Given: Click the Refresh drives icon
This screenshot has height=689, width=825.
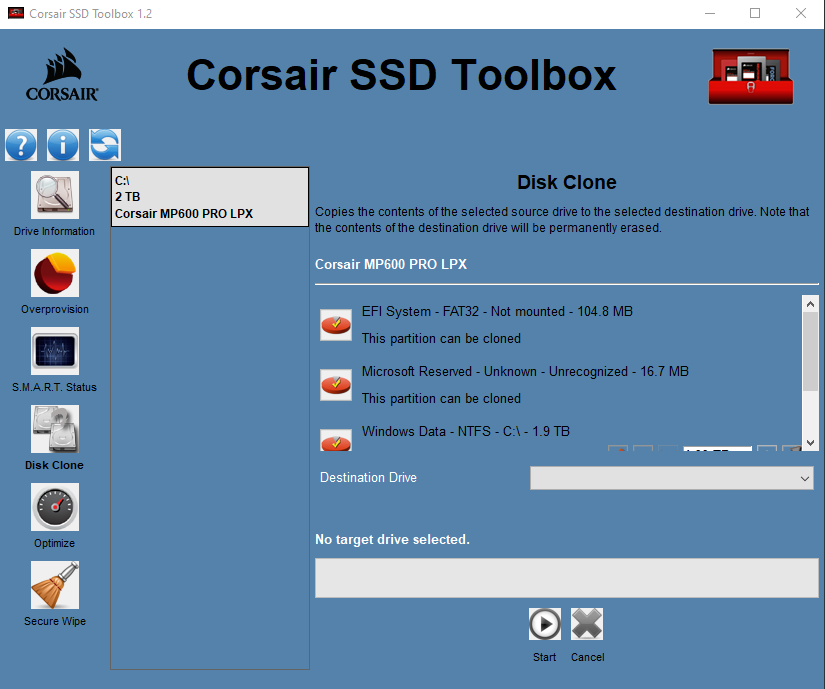Looking at the screenshot, I should point(104,145).
